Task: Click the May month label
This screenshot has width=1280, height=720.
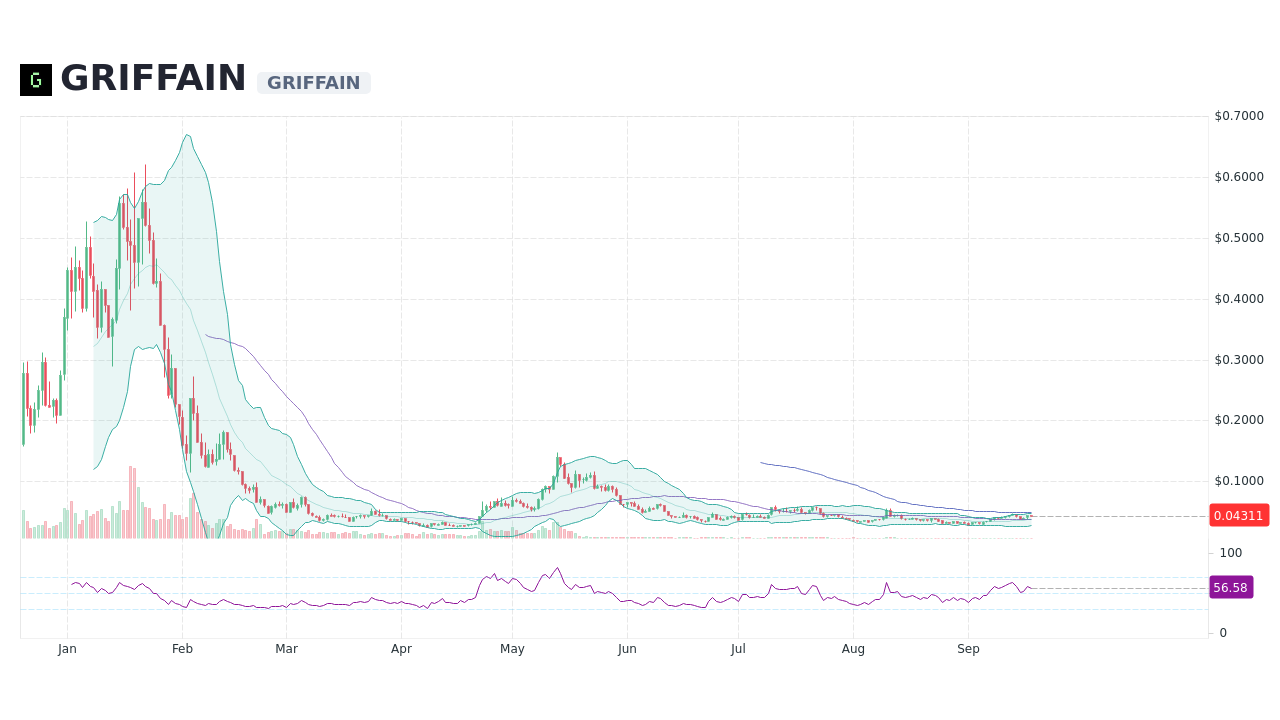Action: point(512,648)
